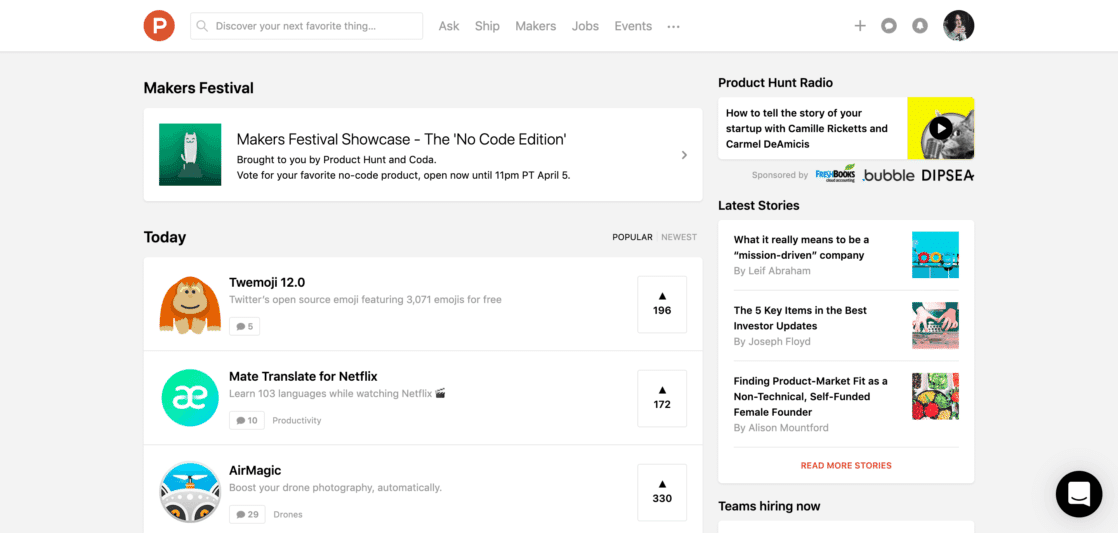The width and height of the screenshot is (1118, 533).
Task: Open the notifications bell icon
Action: click(x=920, y=26)
